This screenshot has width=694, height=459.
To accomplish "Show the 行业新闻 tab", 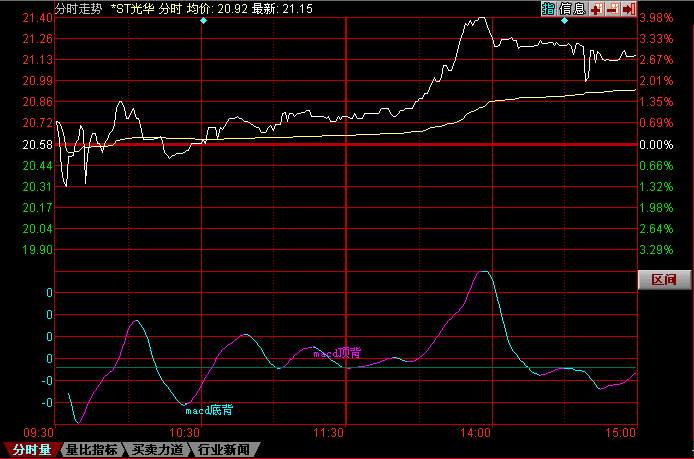I will 224,450.
